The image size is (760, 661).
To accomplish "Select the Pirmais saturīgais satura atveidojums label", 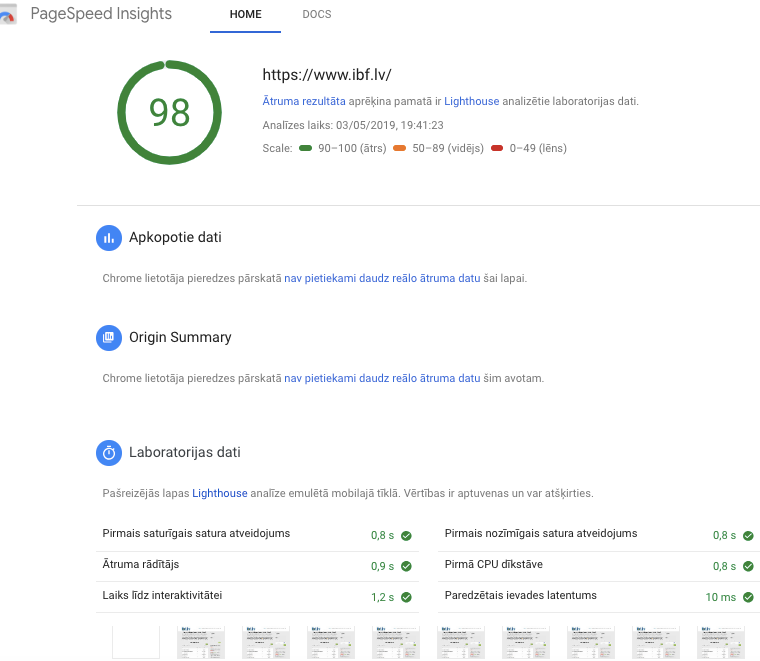I will pyautogui.click(x=196, y=534).
